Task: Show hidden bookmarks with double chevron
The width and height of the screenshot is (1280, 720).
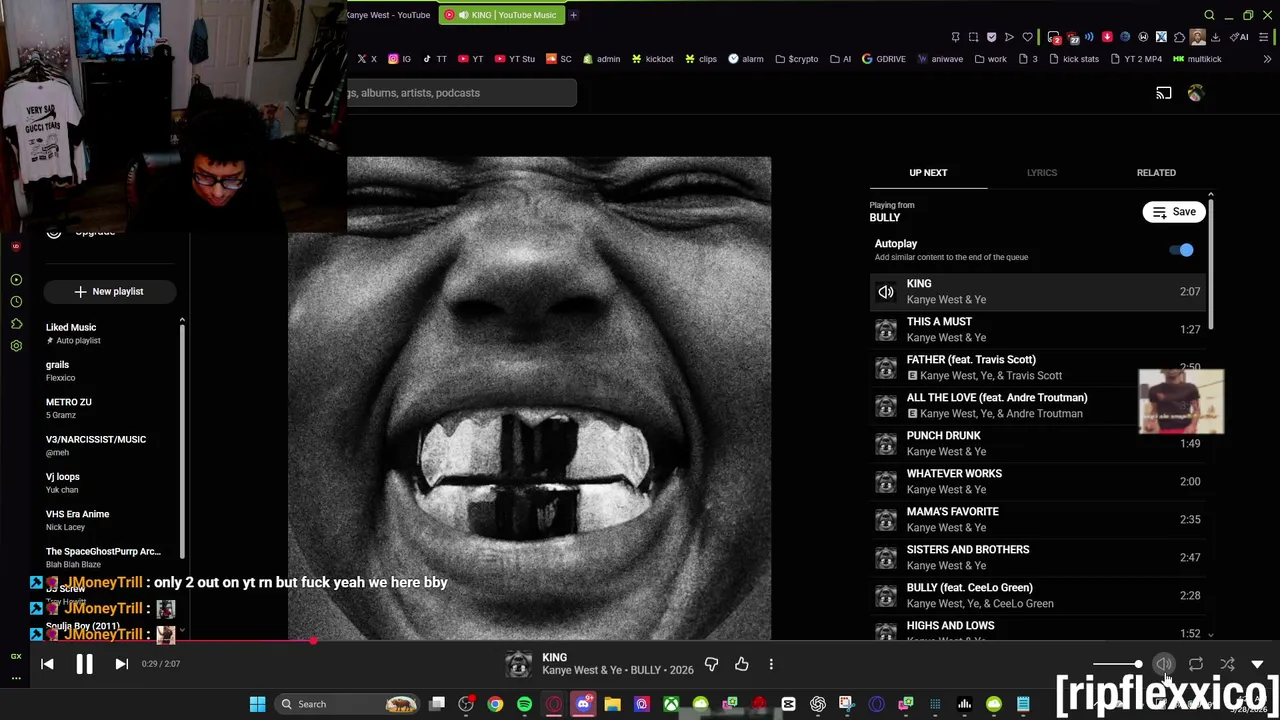Action: click(x=1267, y=59)
